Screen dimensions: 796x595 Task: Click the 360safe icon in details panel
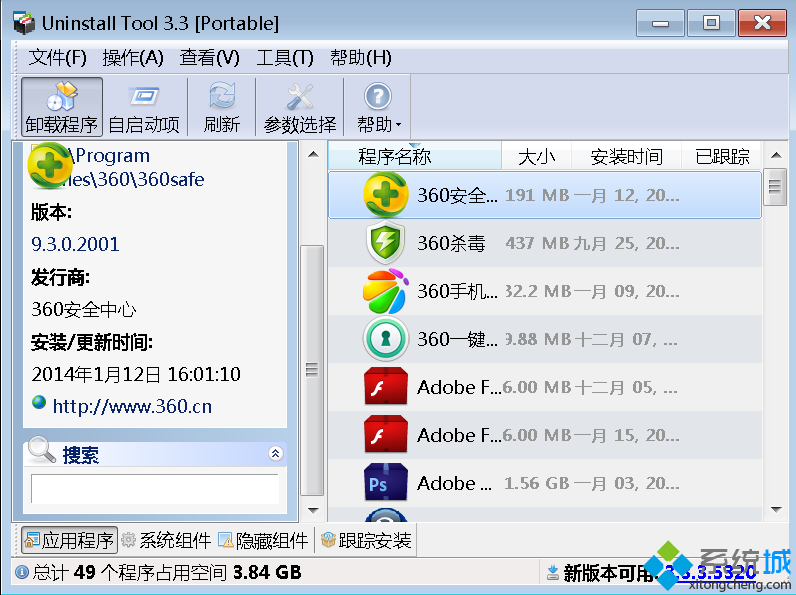click(x=49, y=166)
